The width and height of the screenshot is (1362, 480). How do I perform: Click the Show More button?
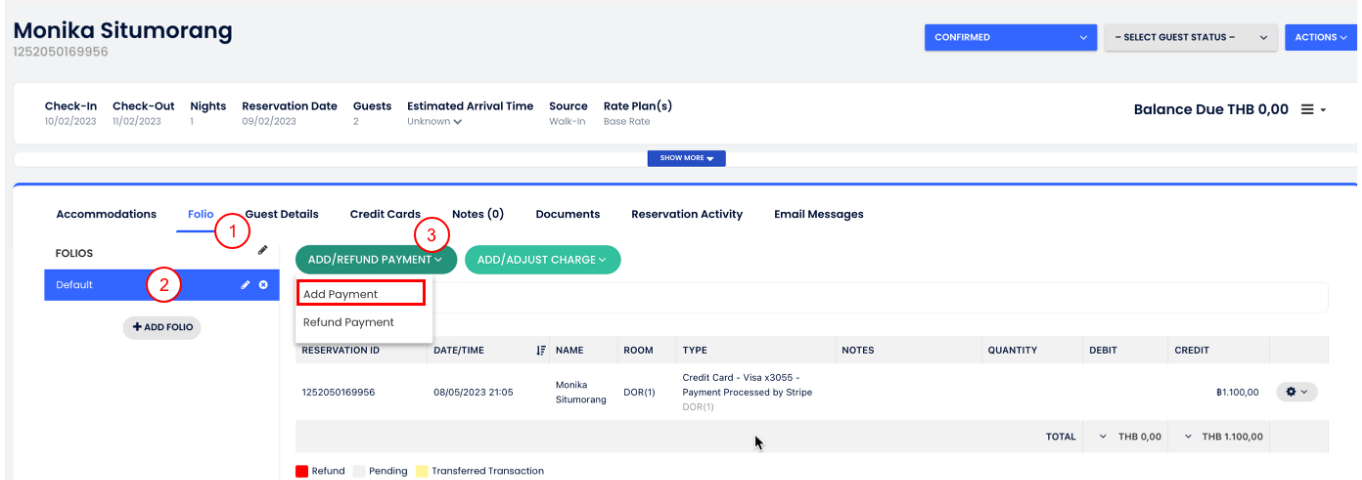pyautogui.click(x=686, y=158)
